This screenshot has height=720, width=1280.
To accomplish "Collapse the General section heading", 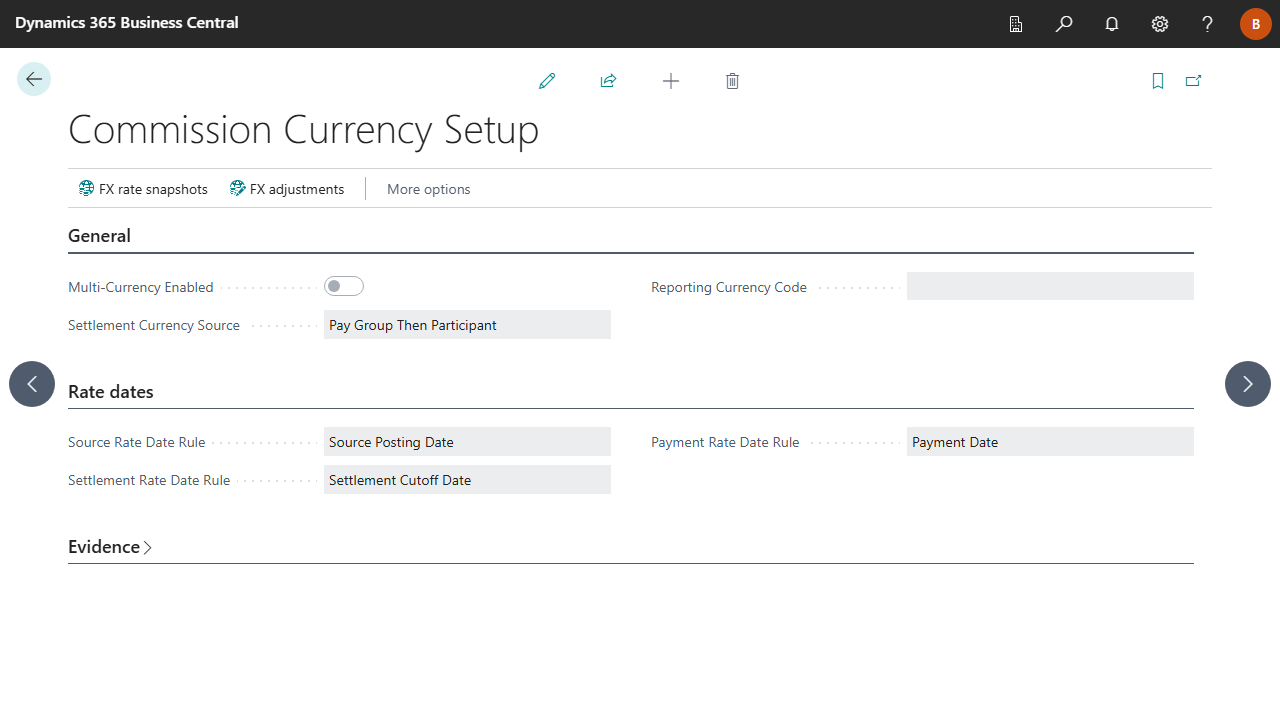I will click(x=99, y=236).
